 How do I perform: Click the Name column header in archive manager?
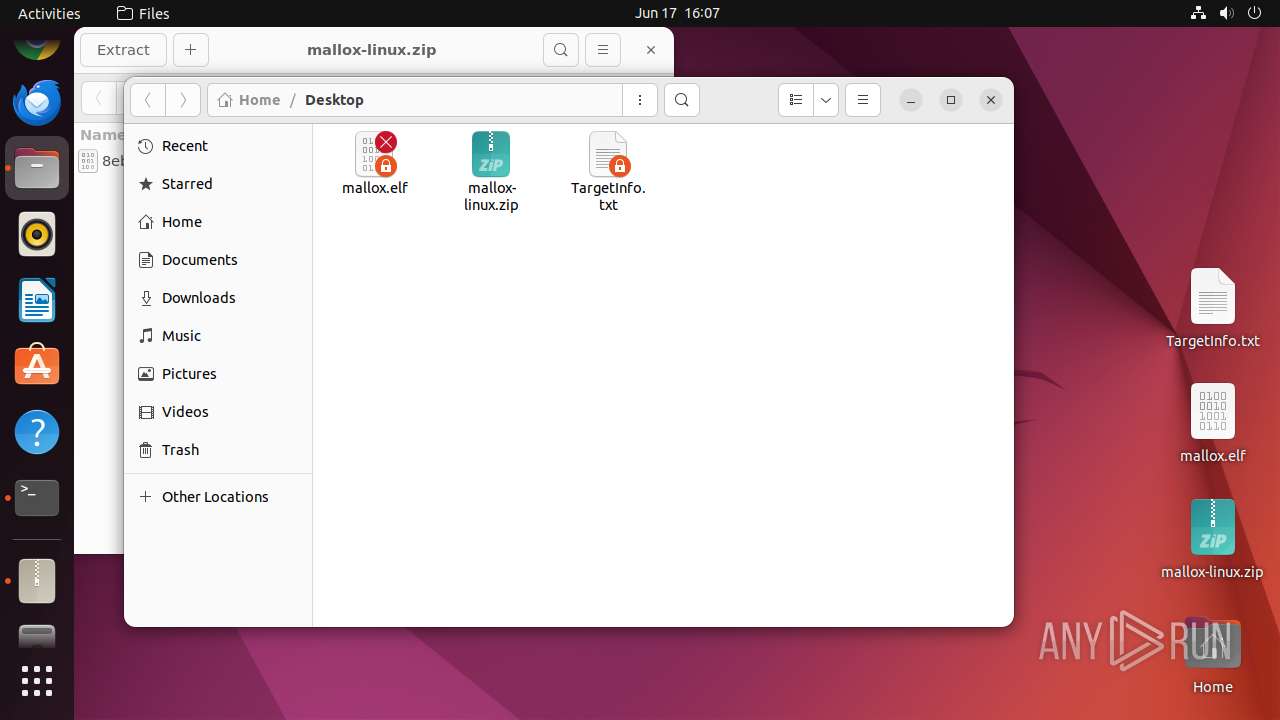[x=102, y=135]
